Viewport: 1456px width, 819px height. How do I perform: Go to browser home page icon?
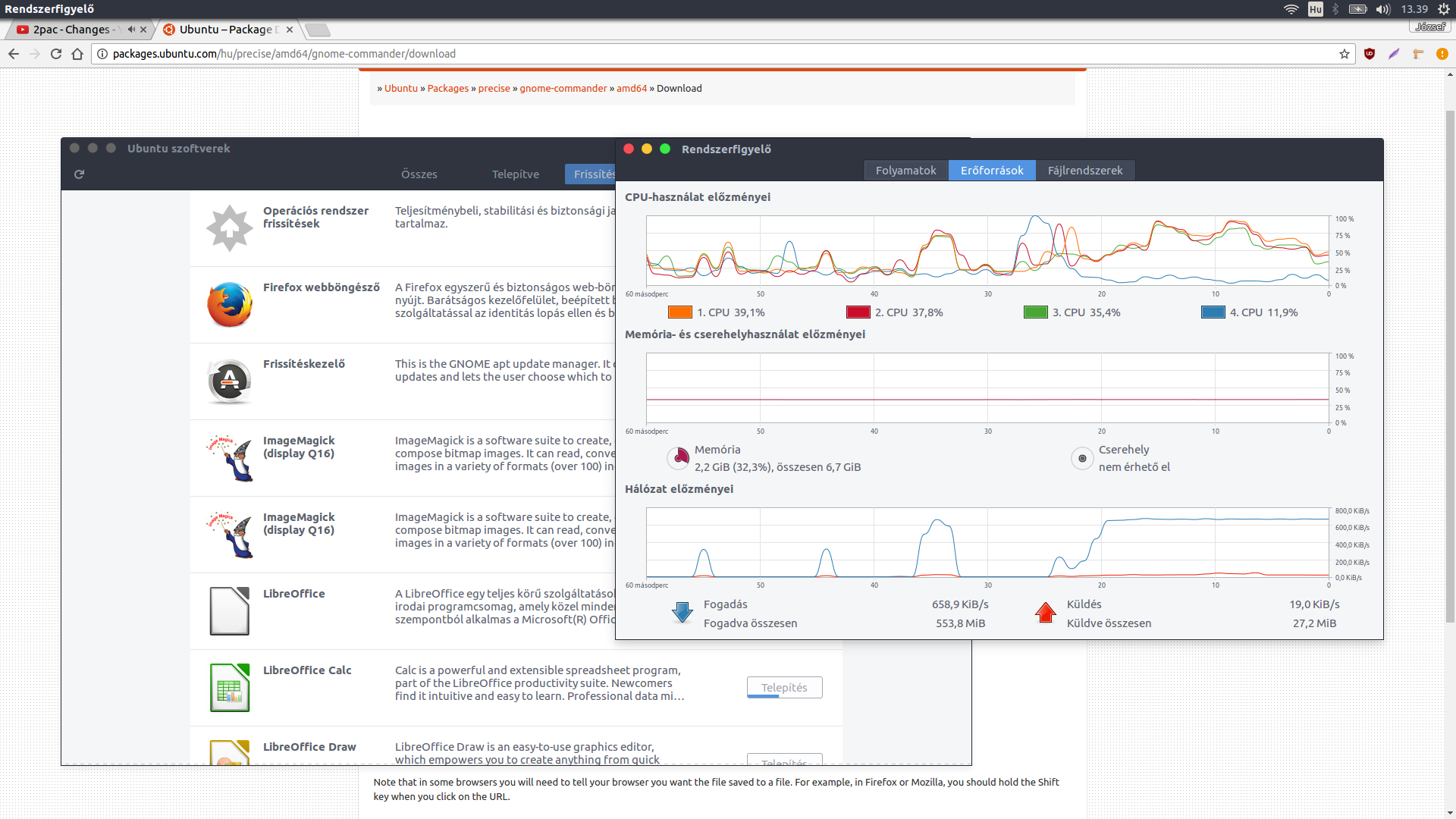[77, 54]
